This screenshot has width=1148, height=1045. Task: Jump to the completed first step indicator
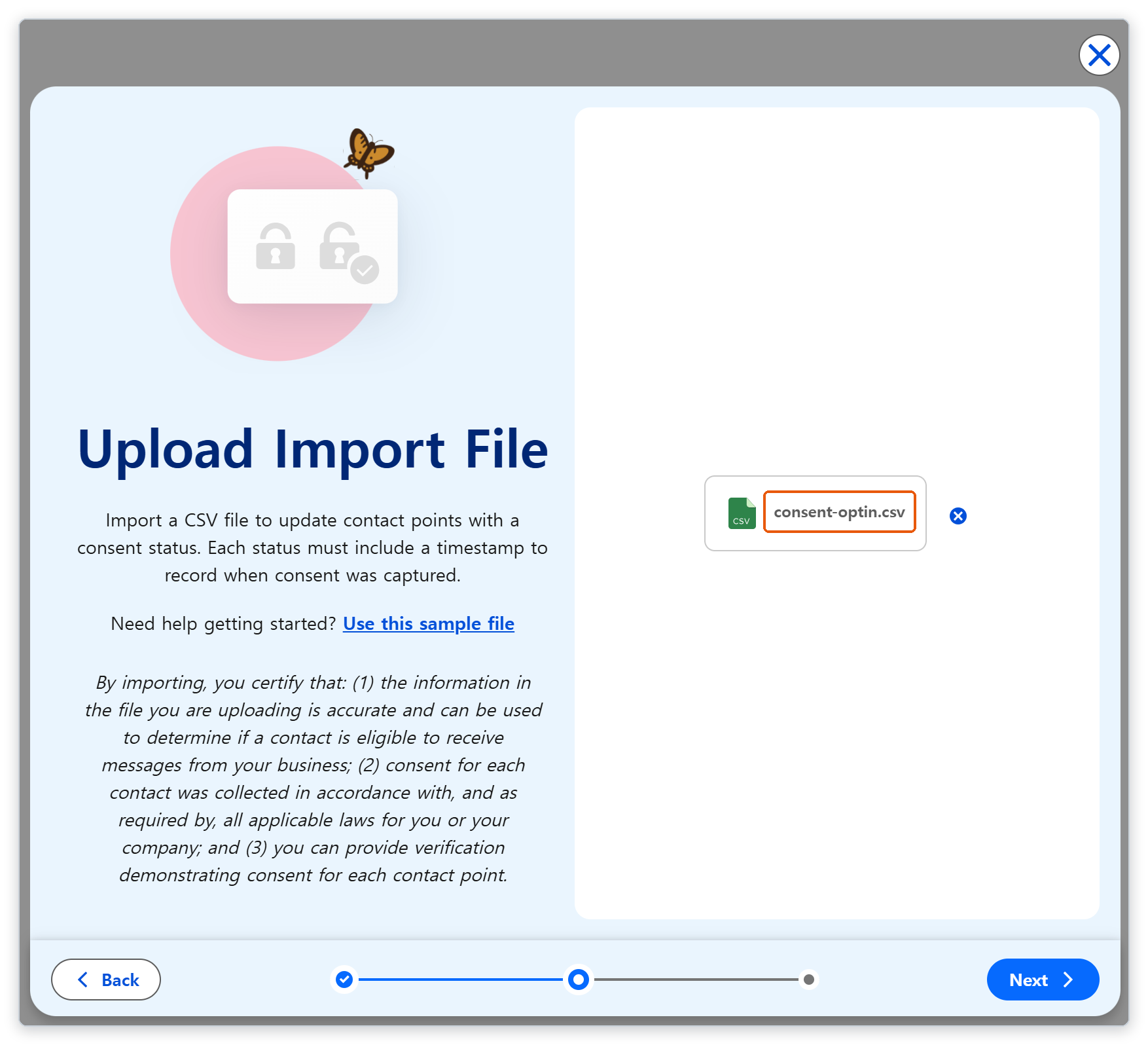pos(344,980)
